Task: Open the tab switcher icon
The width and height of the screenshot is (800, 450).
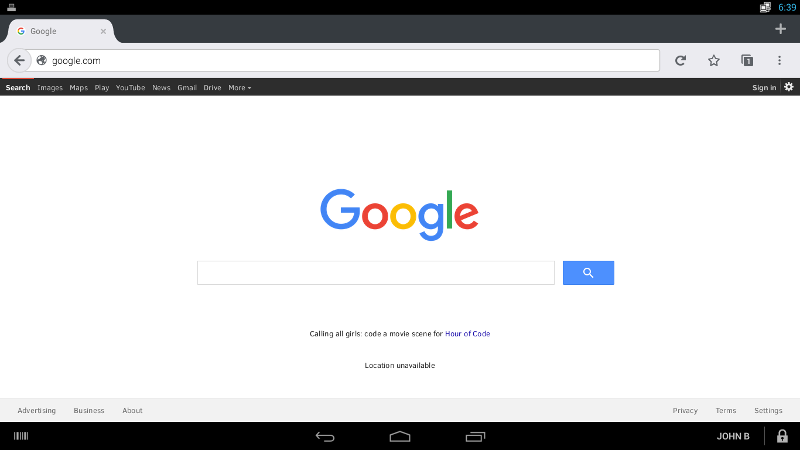Action: pyautogui.click(x=747, y=61)
